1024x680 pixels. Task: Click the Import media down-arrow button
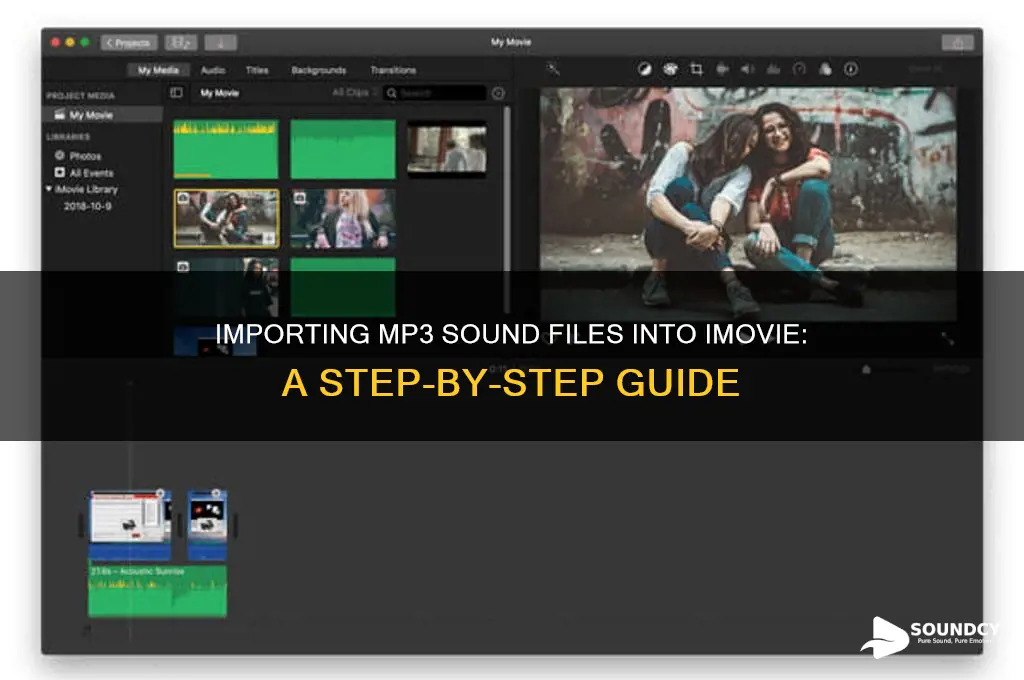coord(220,43)
